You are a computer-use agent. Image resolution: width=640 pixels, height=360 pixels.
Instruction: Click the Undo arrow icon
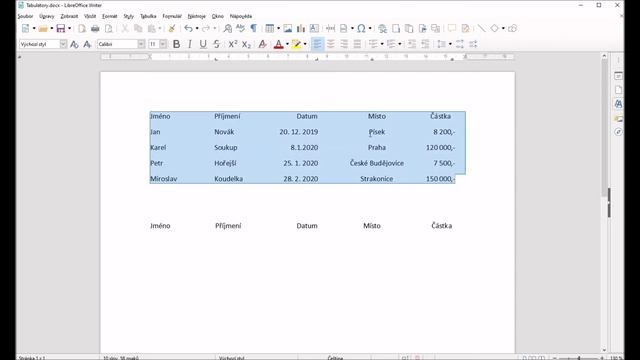coord(188,28)
